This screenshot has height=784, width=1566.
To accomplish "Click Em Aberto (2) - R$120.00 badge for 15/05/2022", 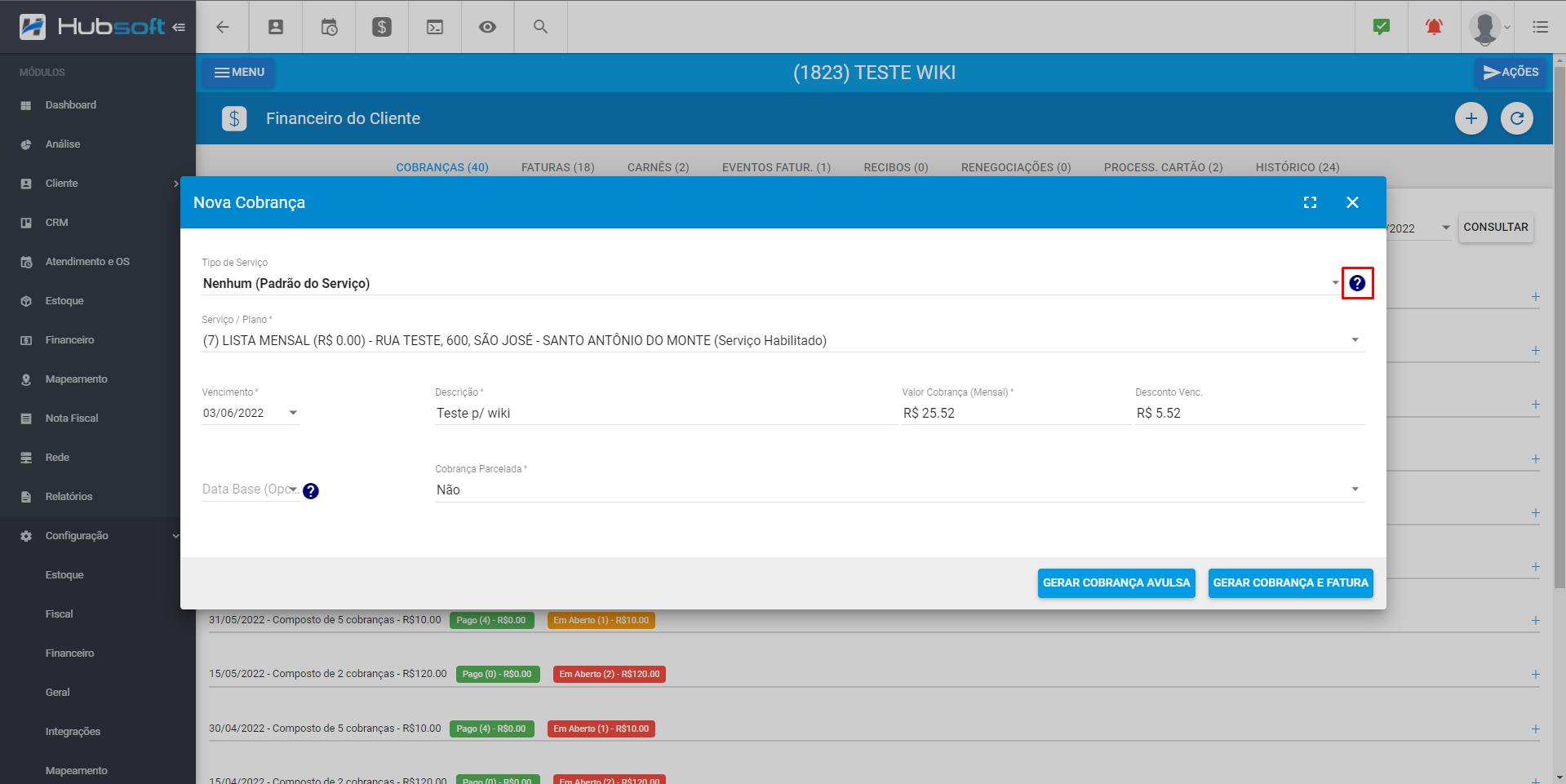I will click(610, 675).
